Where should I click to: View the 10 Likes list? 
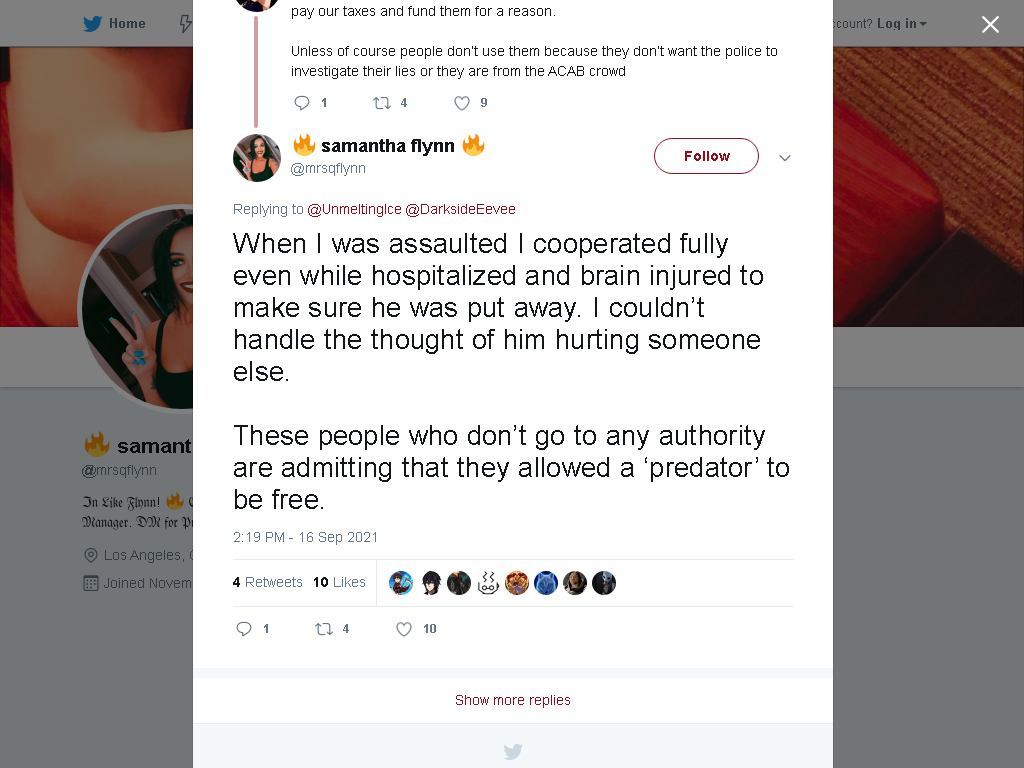coord(339,582)
